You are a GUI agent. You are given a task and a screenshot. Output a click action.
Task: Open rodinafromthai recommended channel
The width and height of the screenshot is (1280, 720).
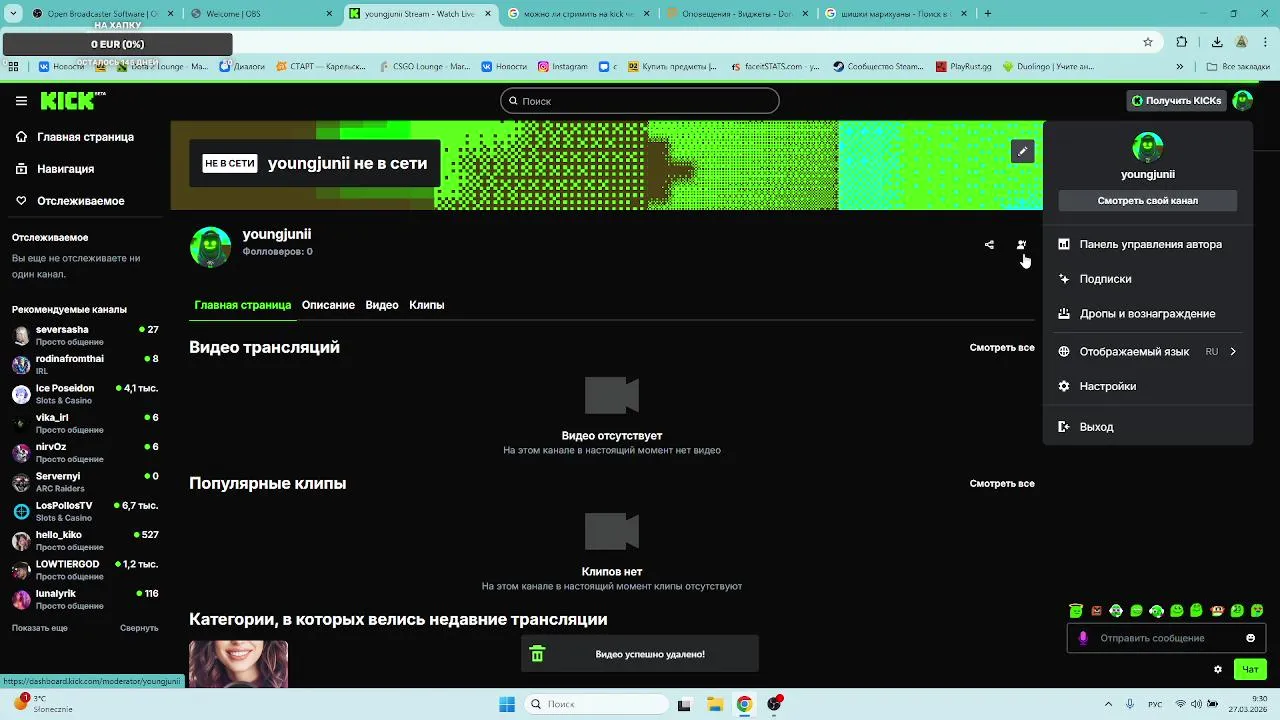pos(85,365)
